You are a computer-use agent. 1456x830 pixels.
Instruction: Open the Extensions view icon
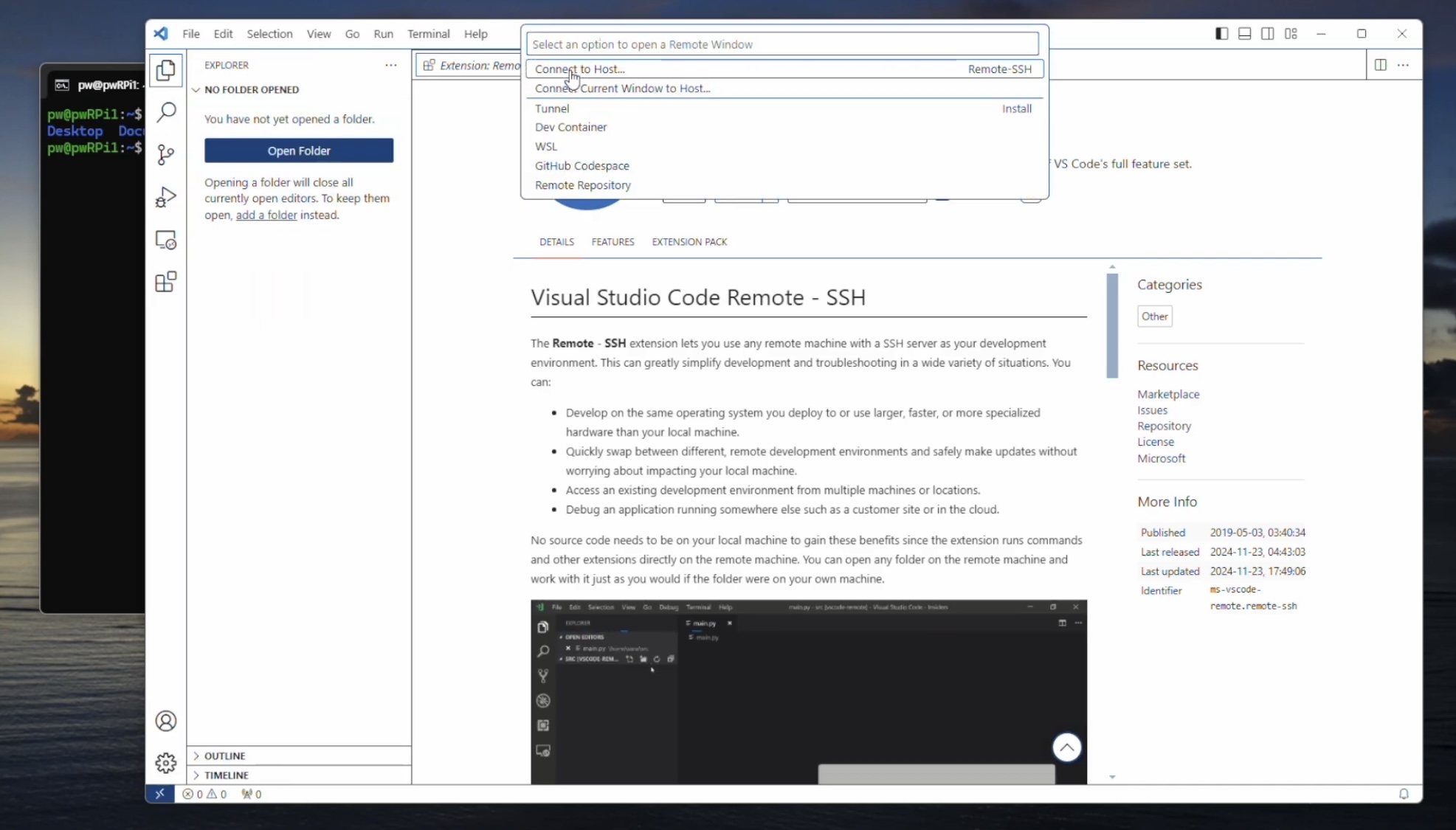(166, 282)
